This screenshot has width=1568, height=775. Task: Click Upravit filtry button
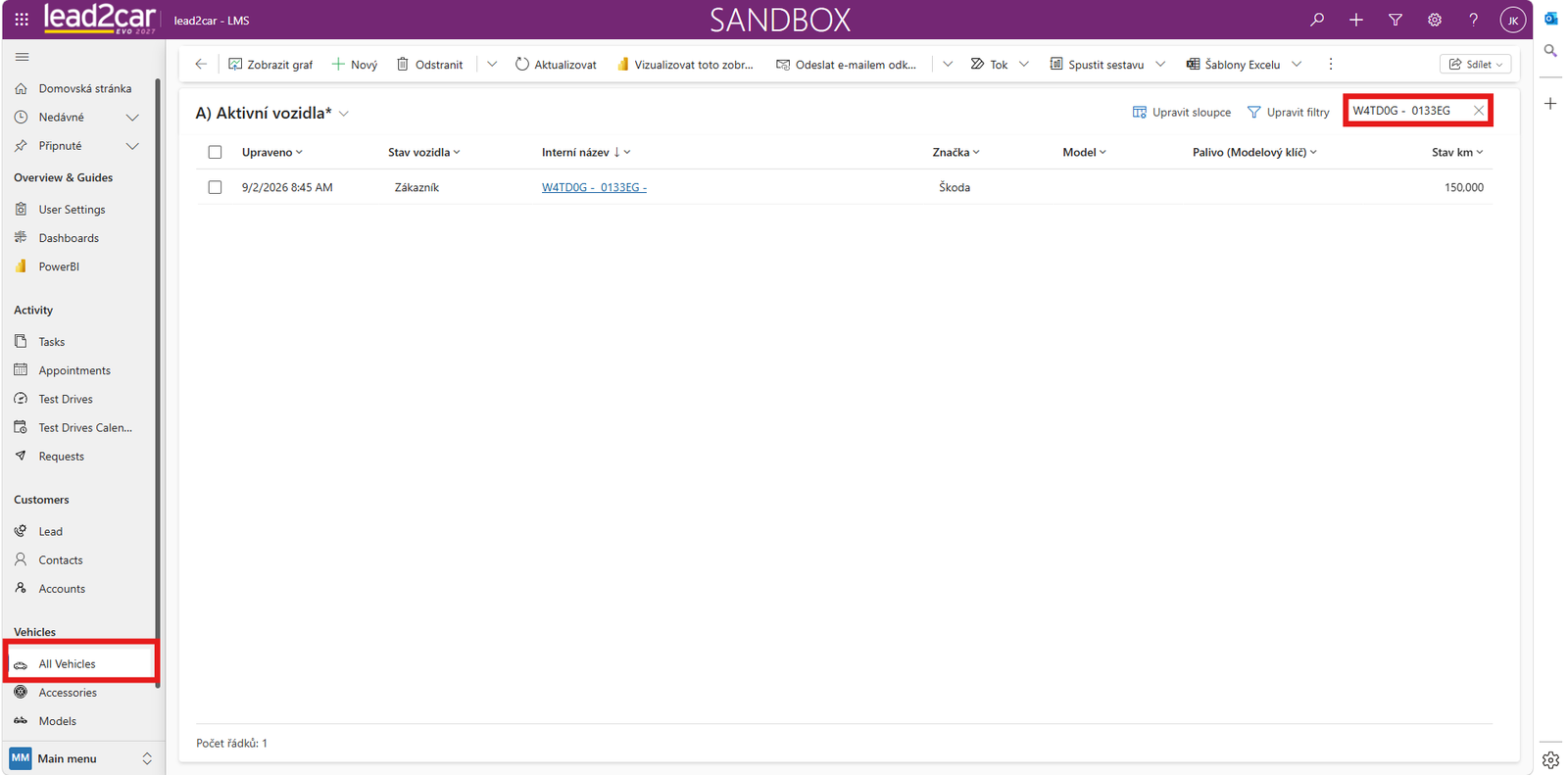pos(1289,113)
